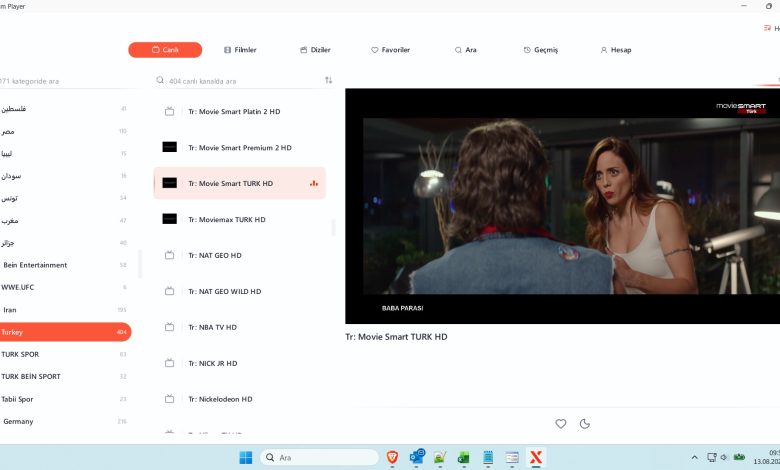Open the TURK SPOR category
This screenshot has width=780, height=470.
pyautogui.click(x=65, y=354)
